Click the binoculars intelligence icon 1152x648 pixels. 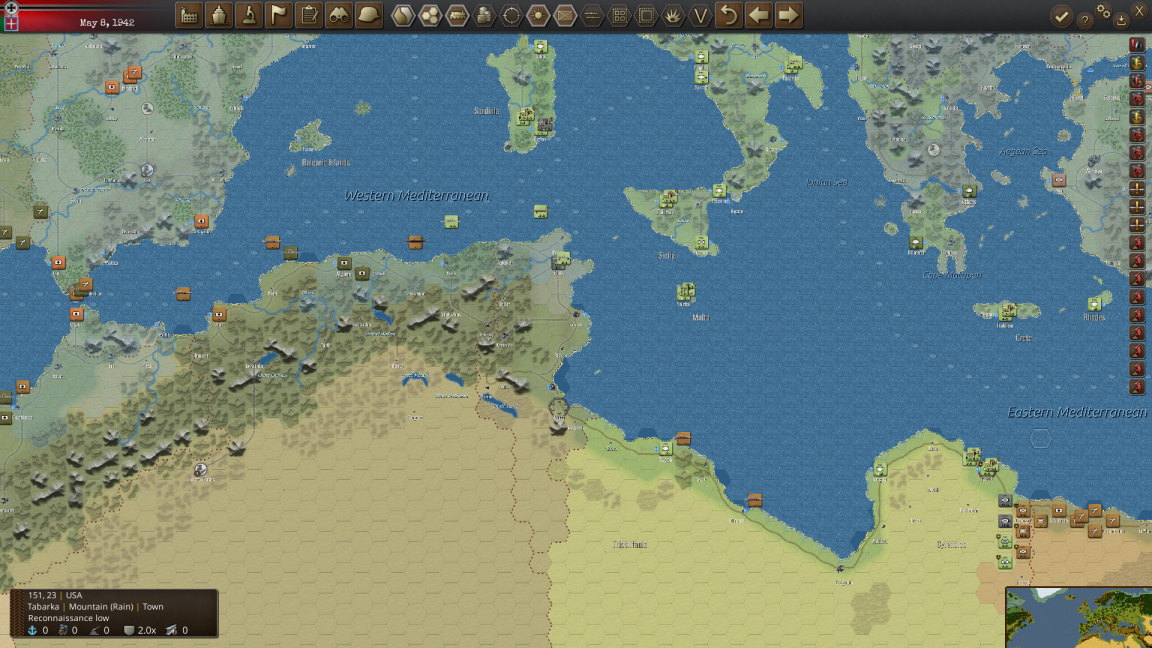tap(339, 15)
